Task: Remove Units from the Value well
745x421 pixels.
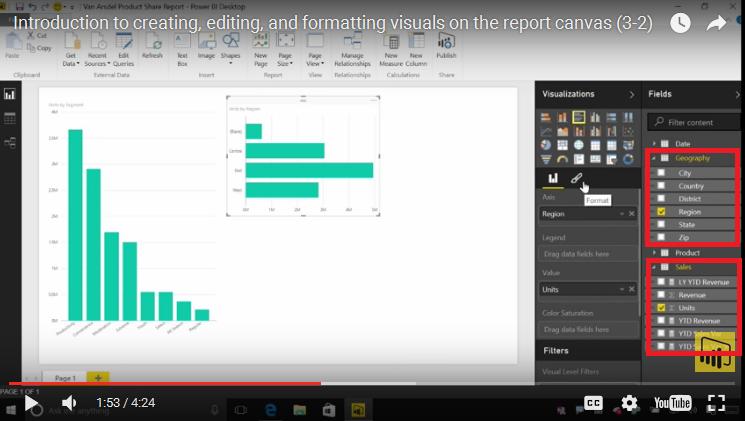Action: 632,289
